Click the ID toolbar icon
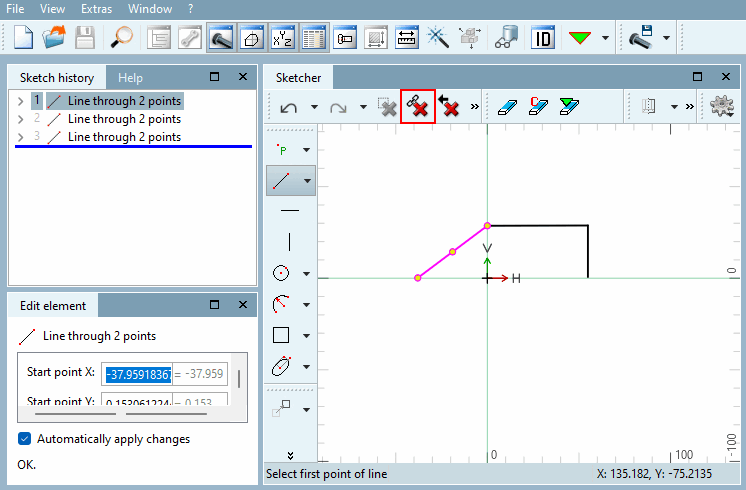The width and height of the screenshot is (746, 490). [x=543, y=38]
